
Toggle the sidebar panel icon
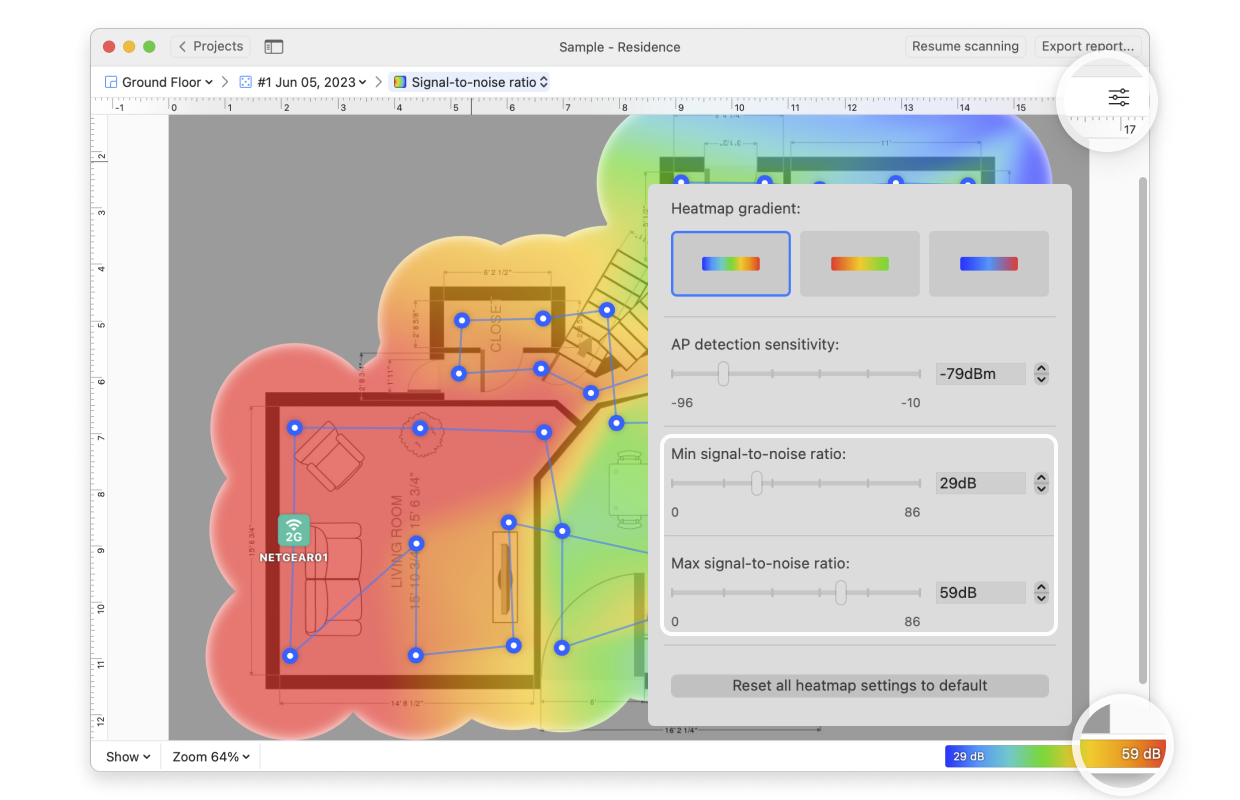tap(273, 47)
